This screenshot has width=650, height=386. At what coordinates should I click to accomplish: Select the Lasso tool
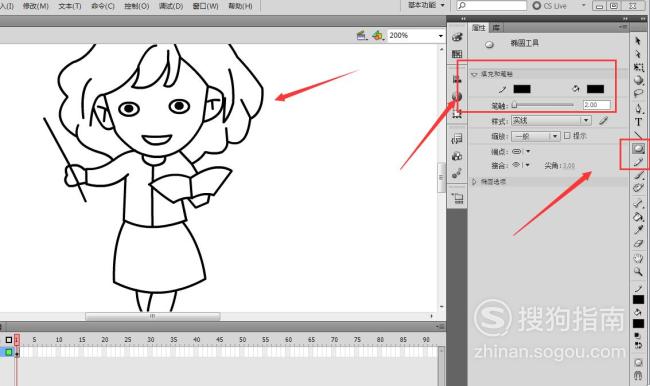point(638,94)
